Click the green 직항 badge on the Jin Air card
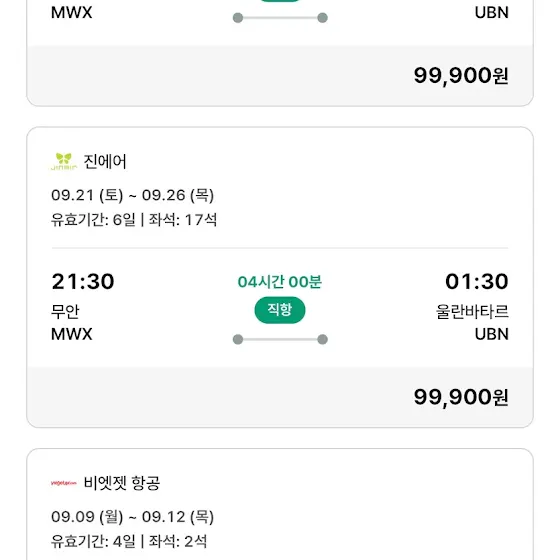This screenshot has width=560, height=560. coord(280,310)
